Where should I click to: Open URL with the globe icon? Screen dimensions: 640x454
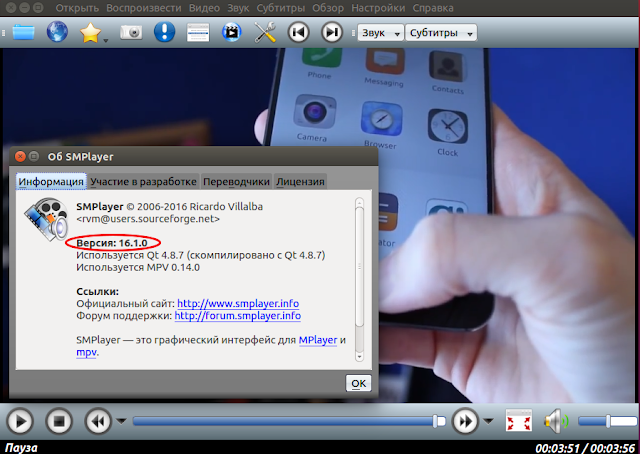point(57,32)
